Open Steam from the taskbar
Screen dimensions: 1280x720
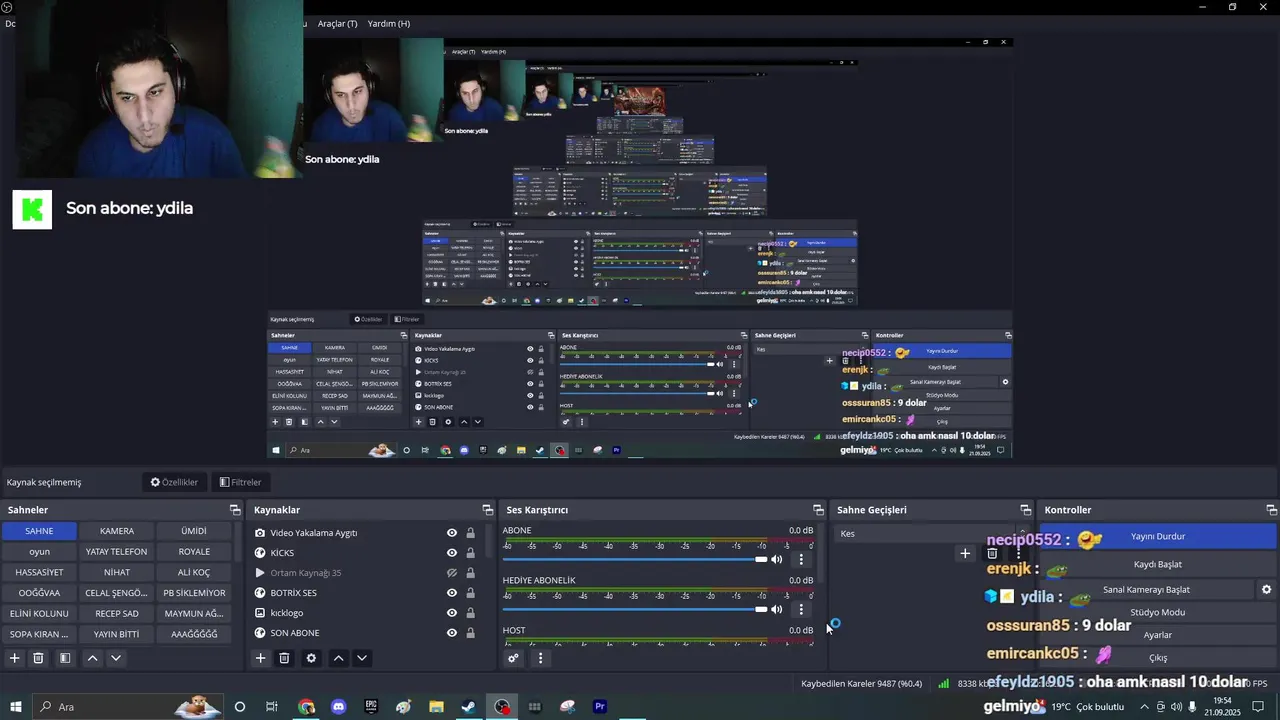tap(468, 707)
